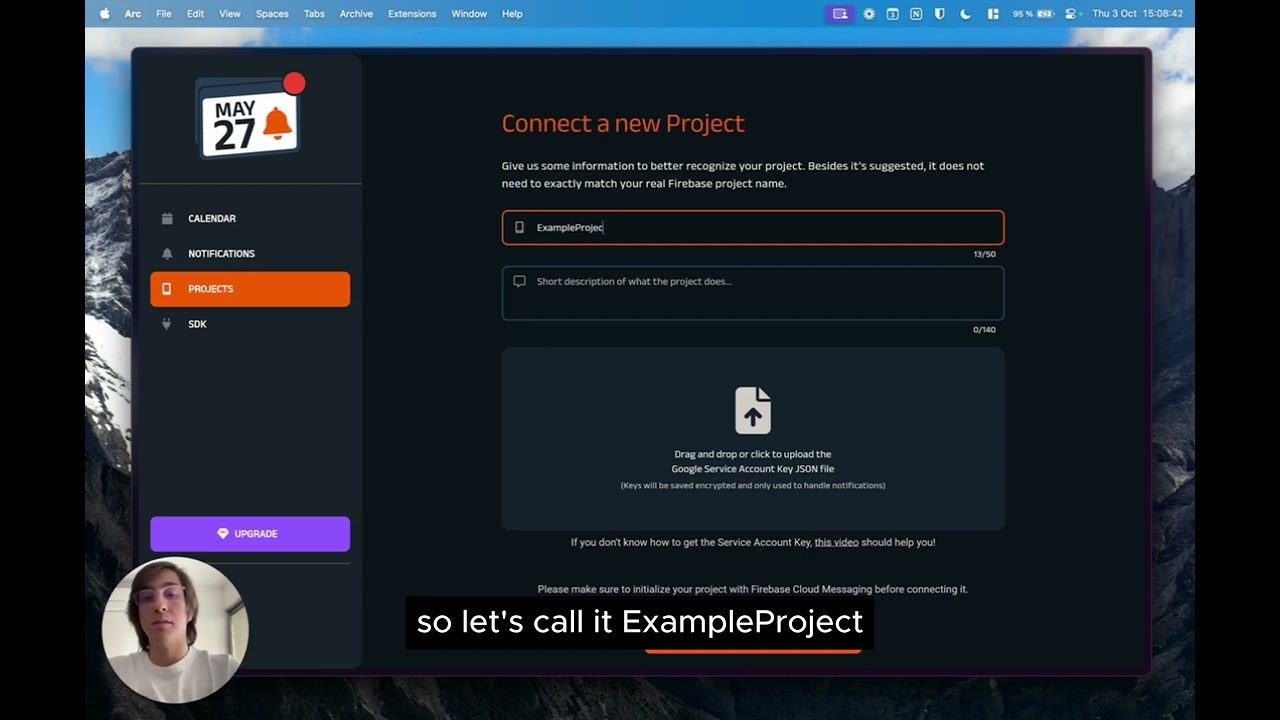This screenshot has height=720, width=1280.
Task: Click the date and time Thu 3 Oct
Action: pos(1137,14)
